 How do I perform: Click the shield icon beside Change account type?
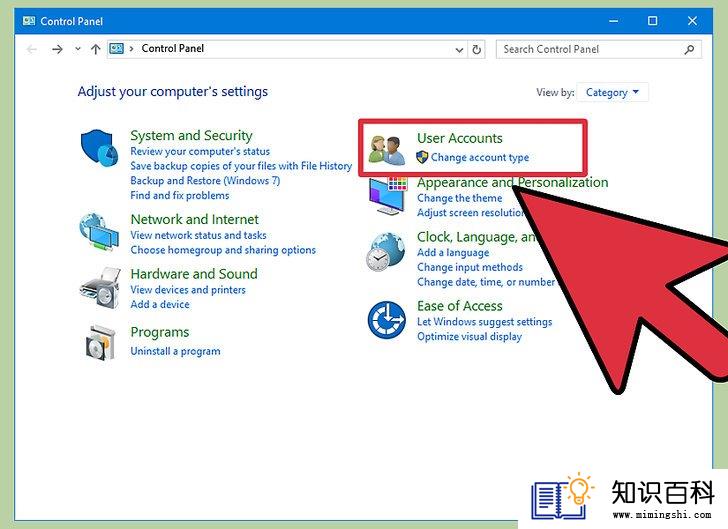(422, 157)
